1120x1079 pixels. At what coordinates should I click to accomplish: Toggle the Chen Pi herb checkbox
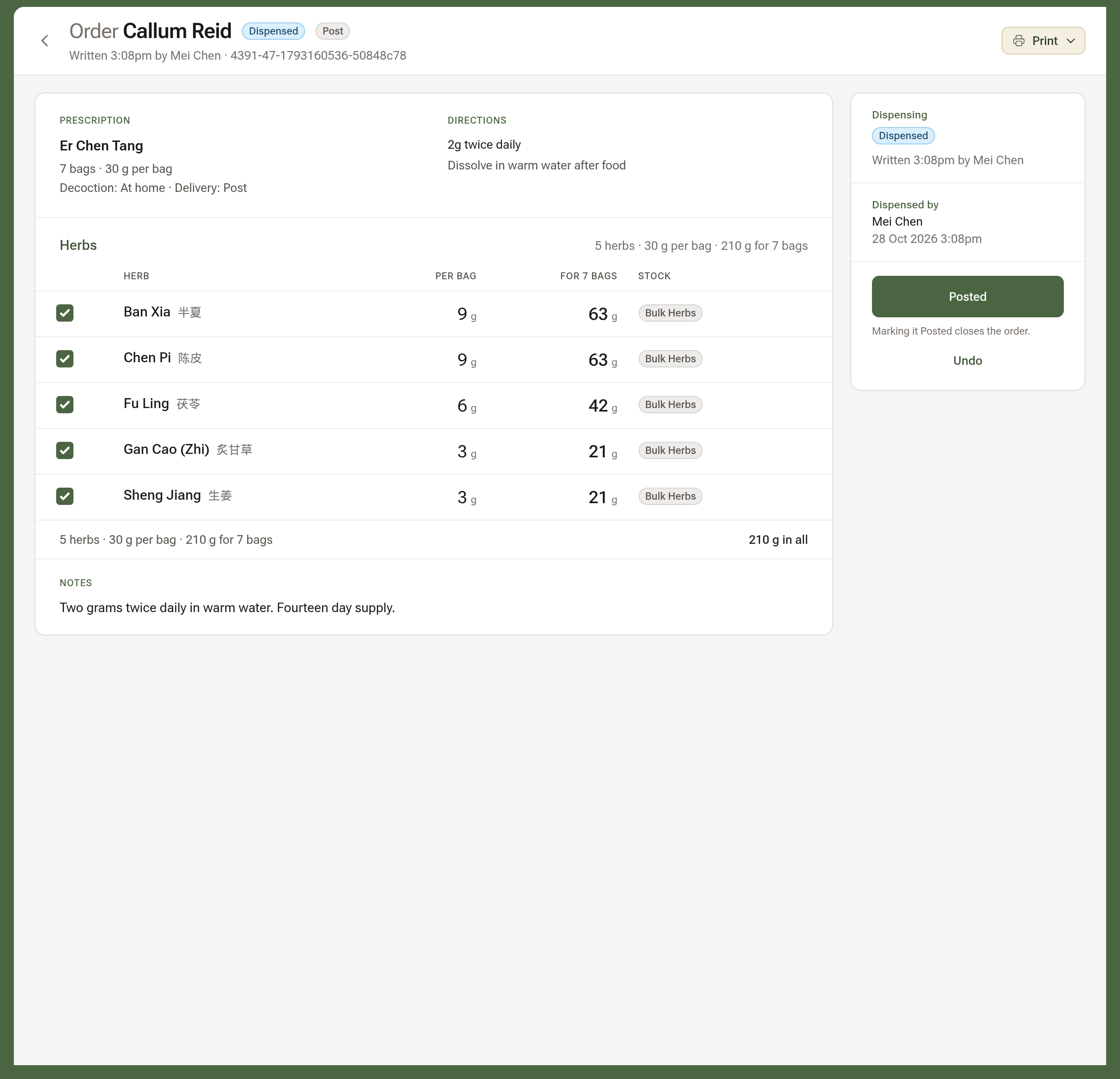(64, 358)
